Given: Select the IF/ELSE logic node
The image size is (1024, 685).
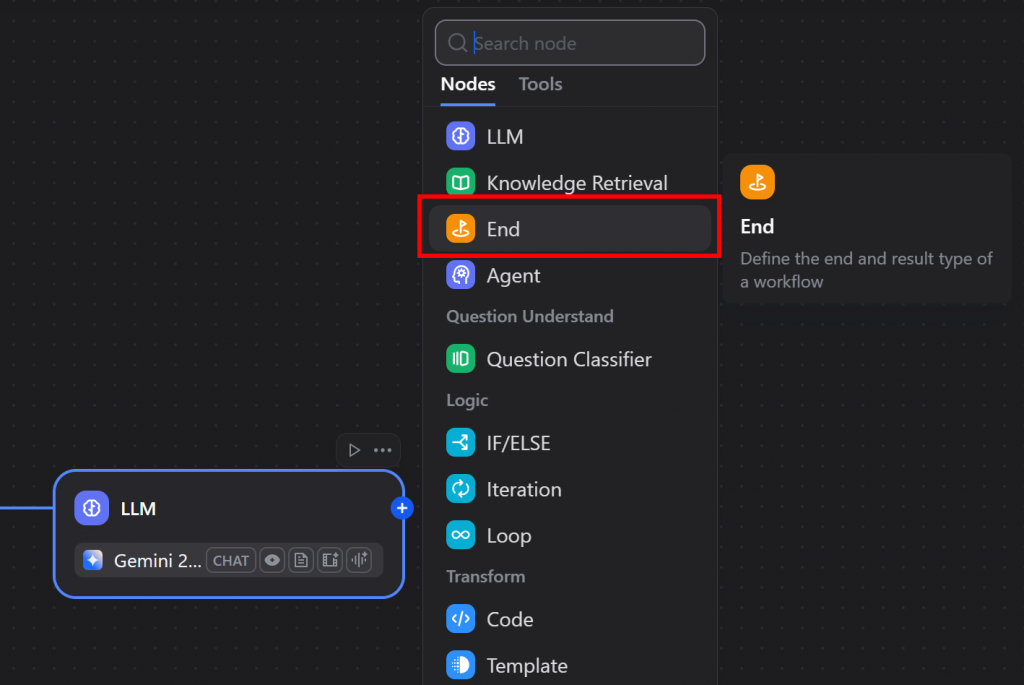Looking at the screenshot, I should [460, 442].
